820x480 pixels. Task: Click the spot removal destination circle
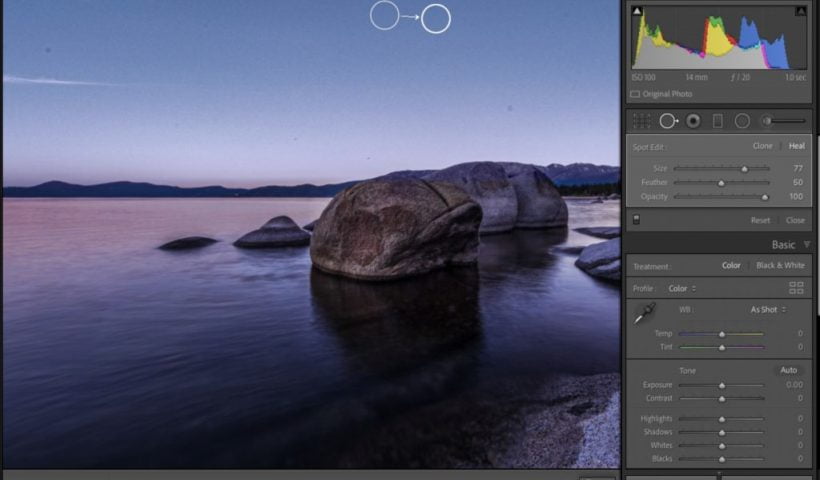[436, 18]
